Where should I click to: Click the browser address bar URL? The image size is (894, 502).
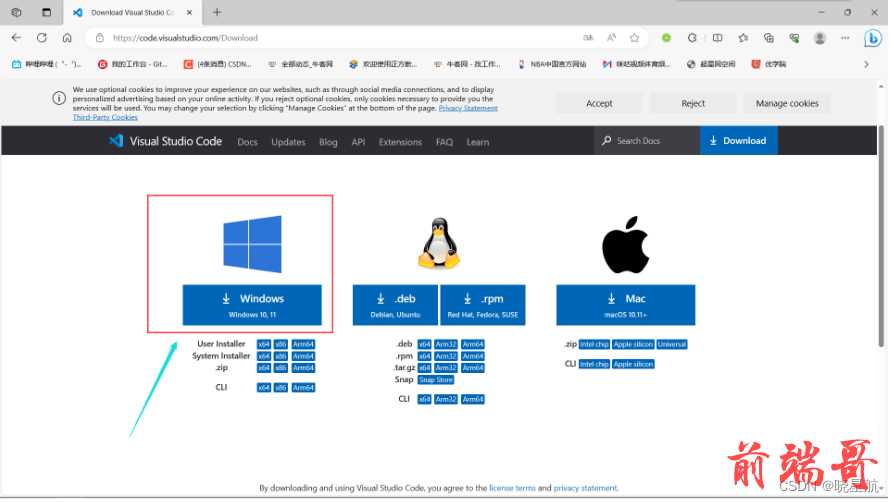pyautogui.click(x=185, y=38)
